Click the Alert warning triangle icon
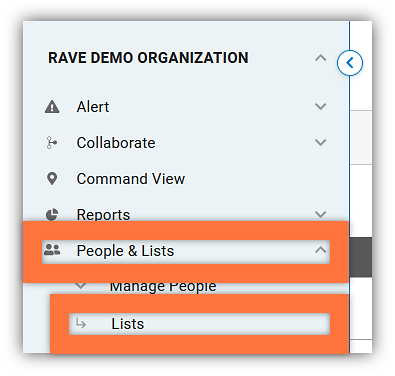 click(x=52, y=107)
